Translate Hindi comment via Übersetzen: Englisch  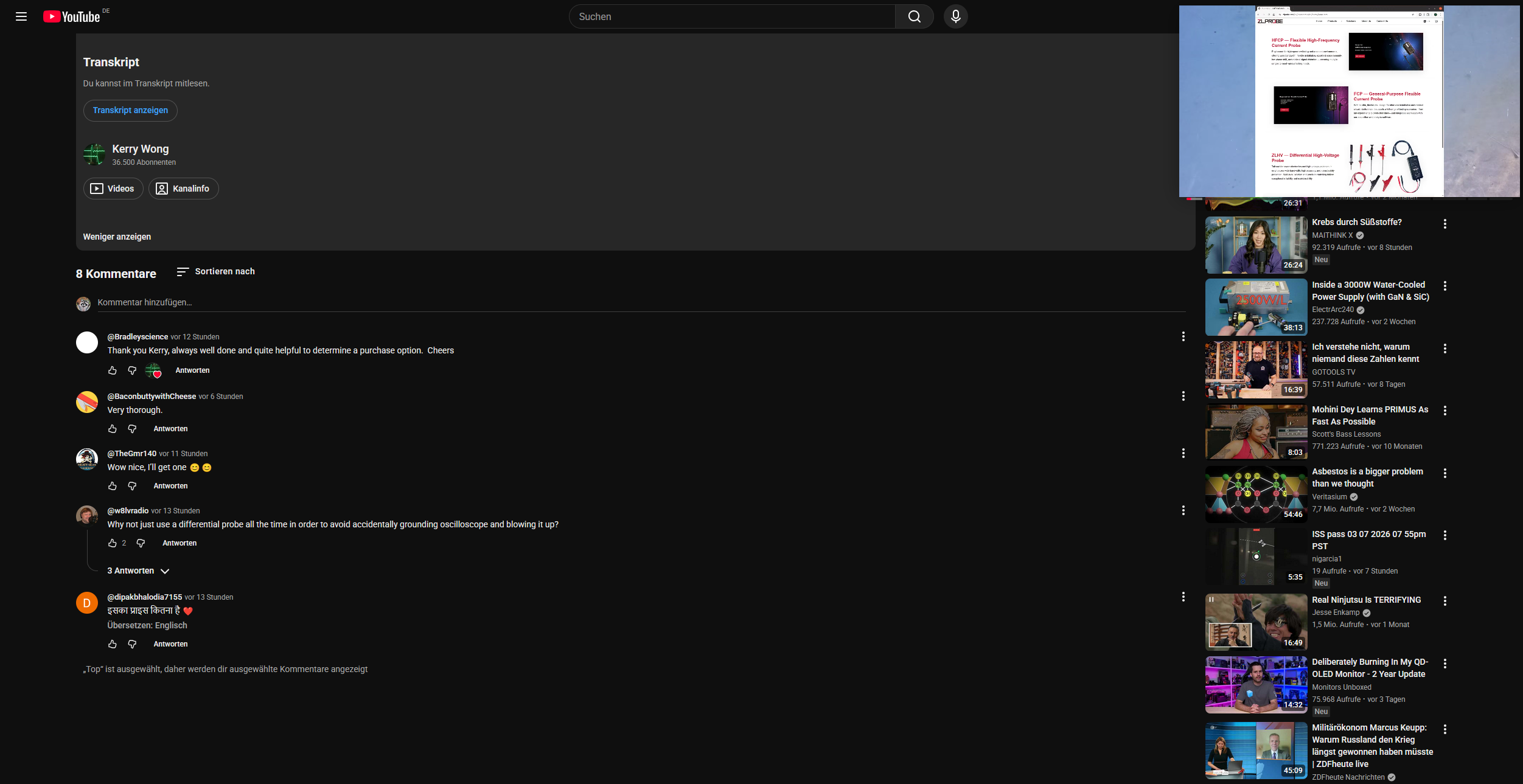[x=147, y=625]
